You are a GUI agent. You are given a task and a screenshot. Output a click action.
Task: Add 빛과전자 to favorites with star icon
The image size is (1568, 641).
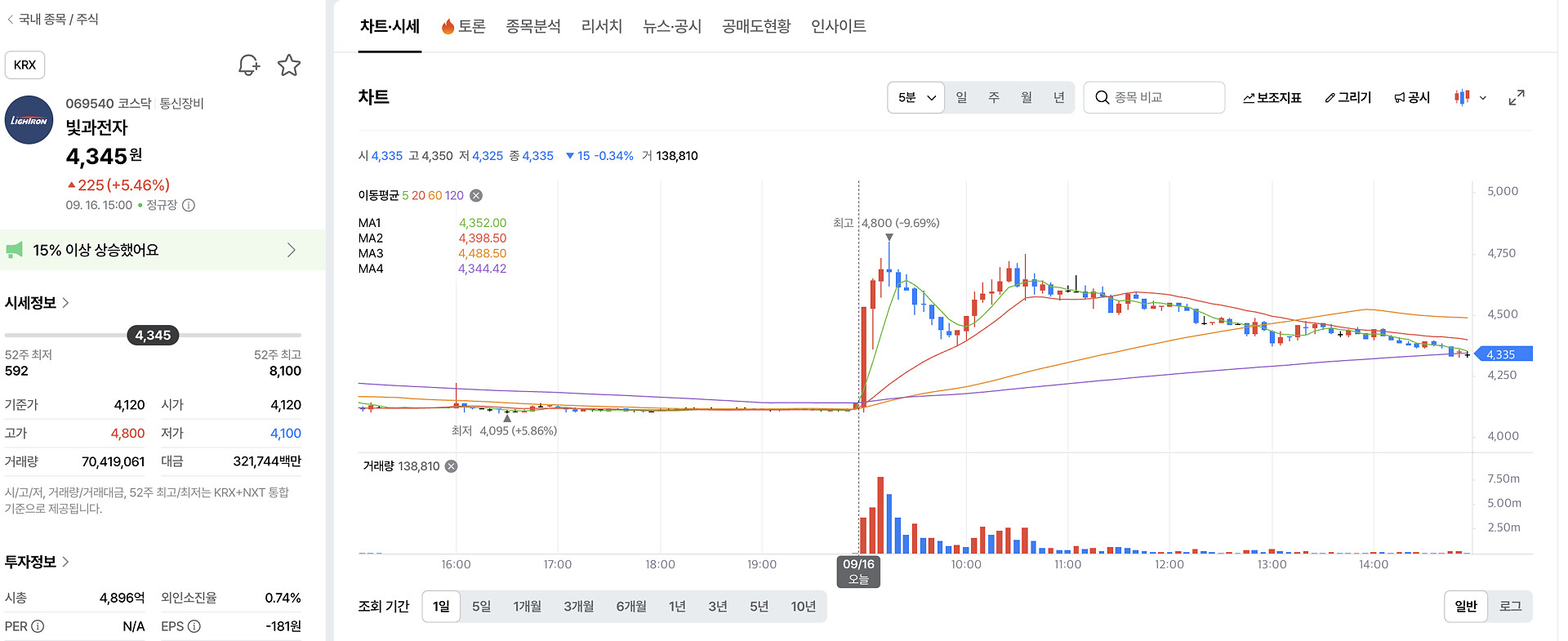click(x=289, y=65)
